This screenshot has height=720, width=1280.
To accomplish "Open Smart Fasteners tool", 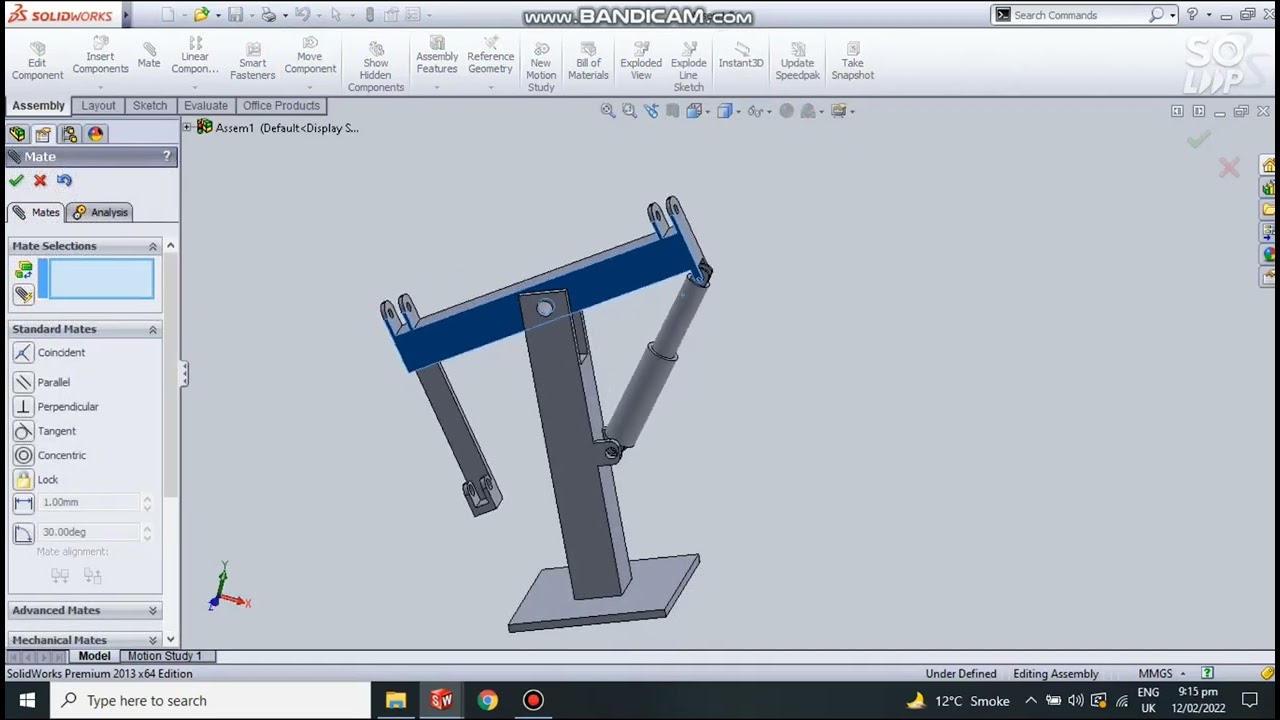I will click(x=252, y=61).
